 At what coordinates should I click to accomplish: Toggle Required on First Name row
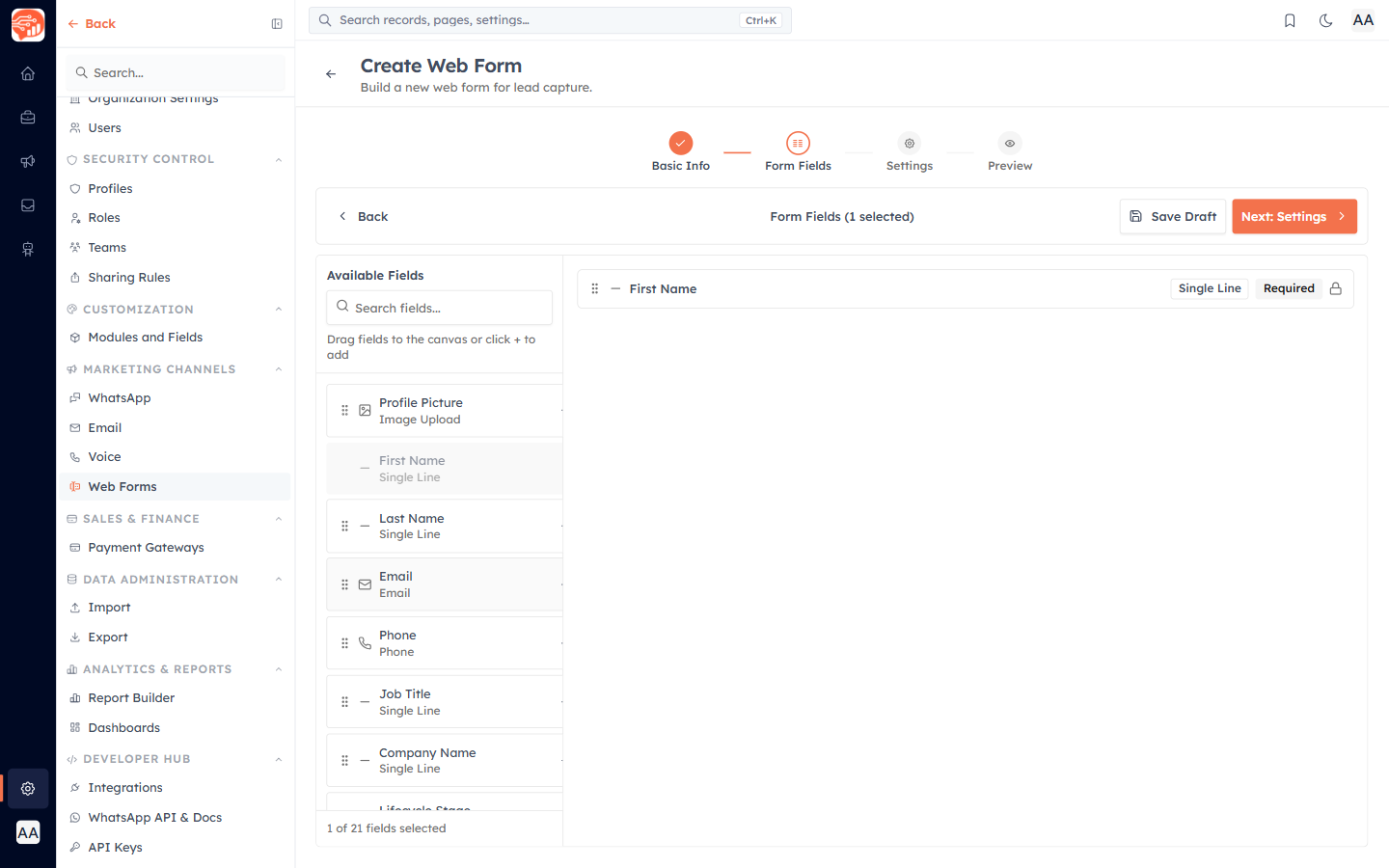[x=1289, y=288]
